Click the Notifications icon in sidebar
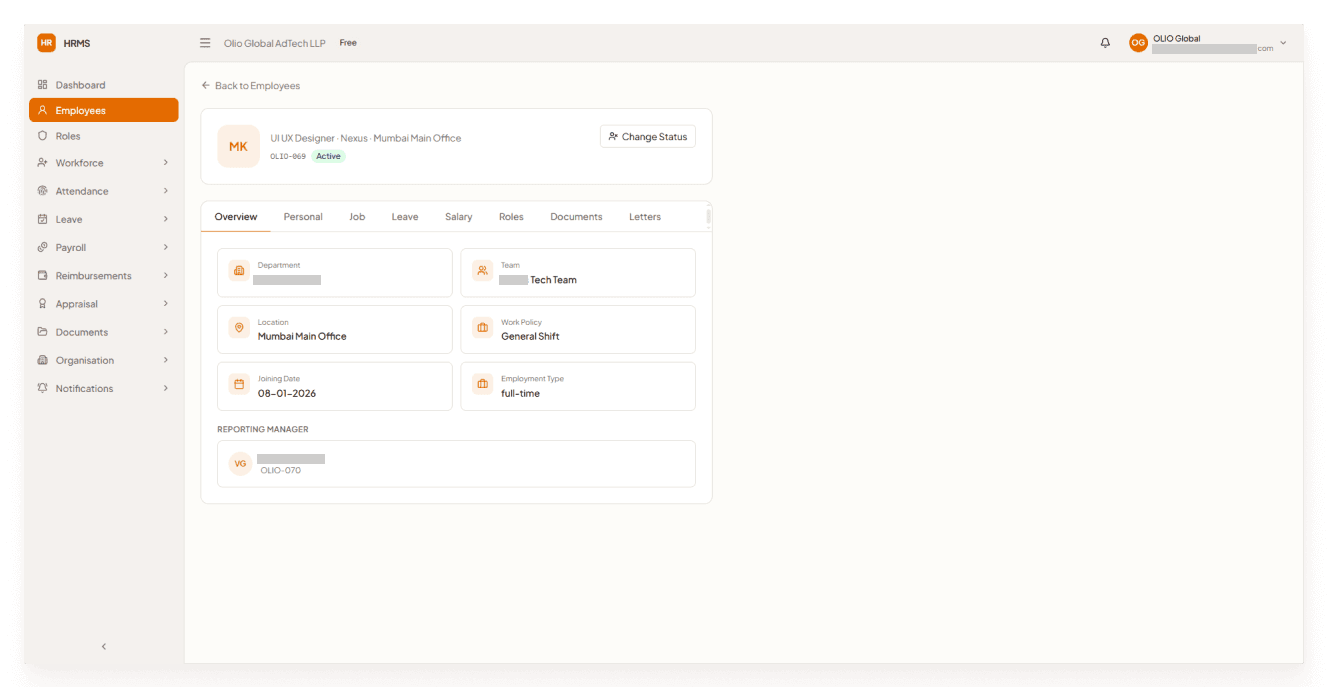Viewport: 1328px width, 687px height. [x=42, y=388]
